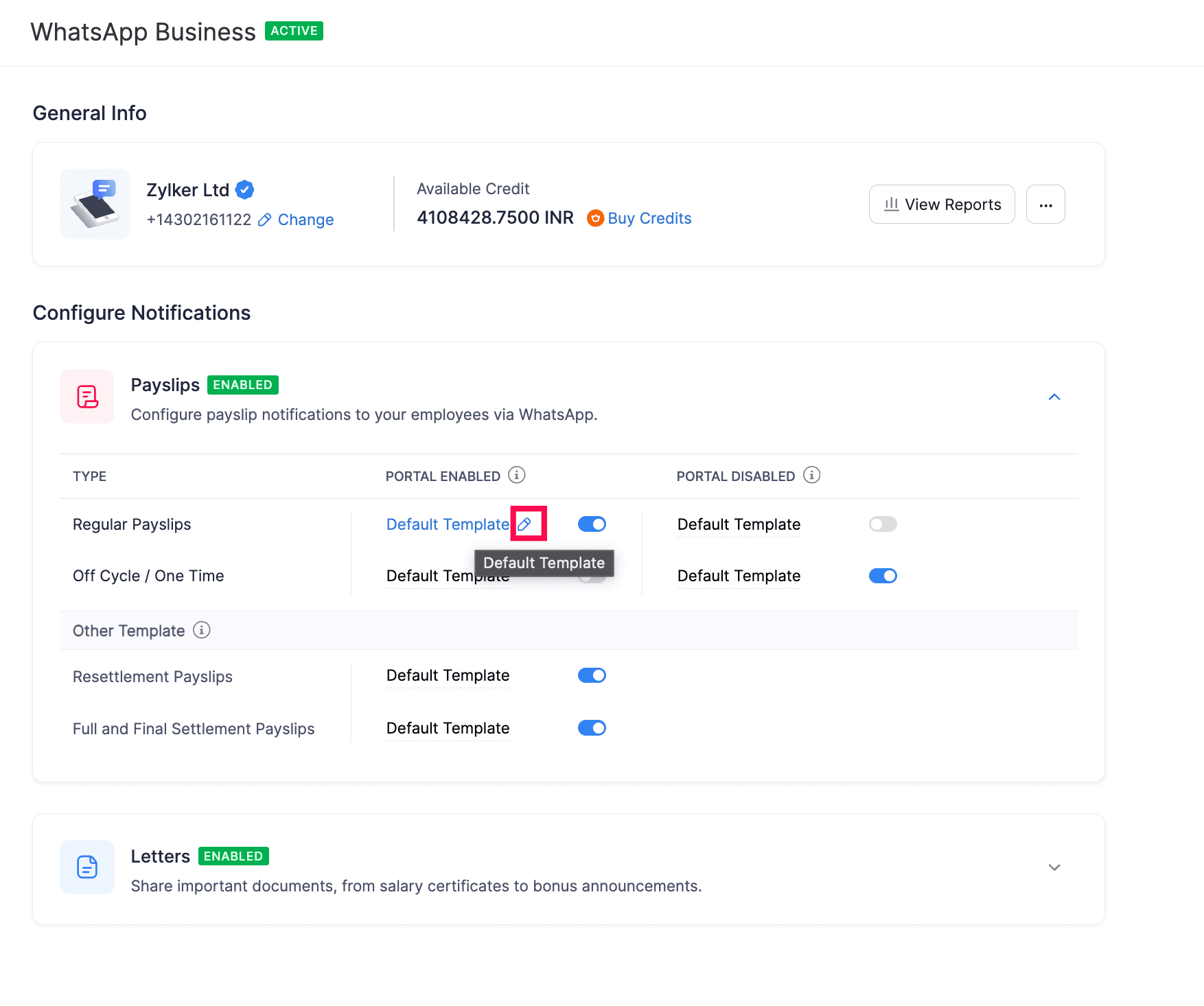Click the orange coin icon near Buy Credits

(595, 218)
